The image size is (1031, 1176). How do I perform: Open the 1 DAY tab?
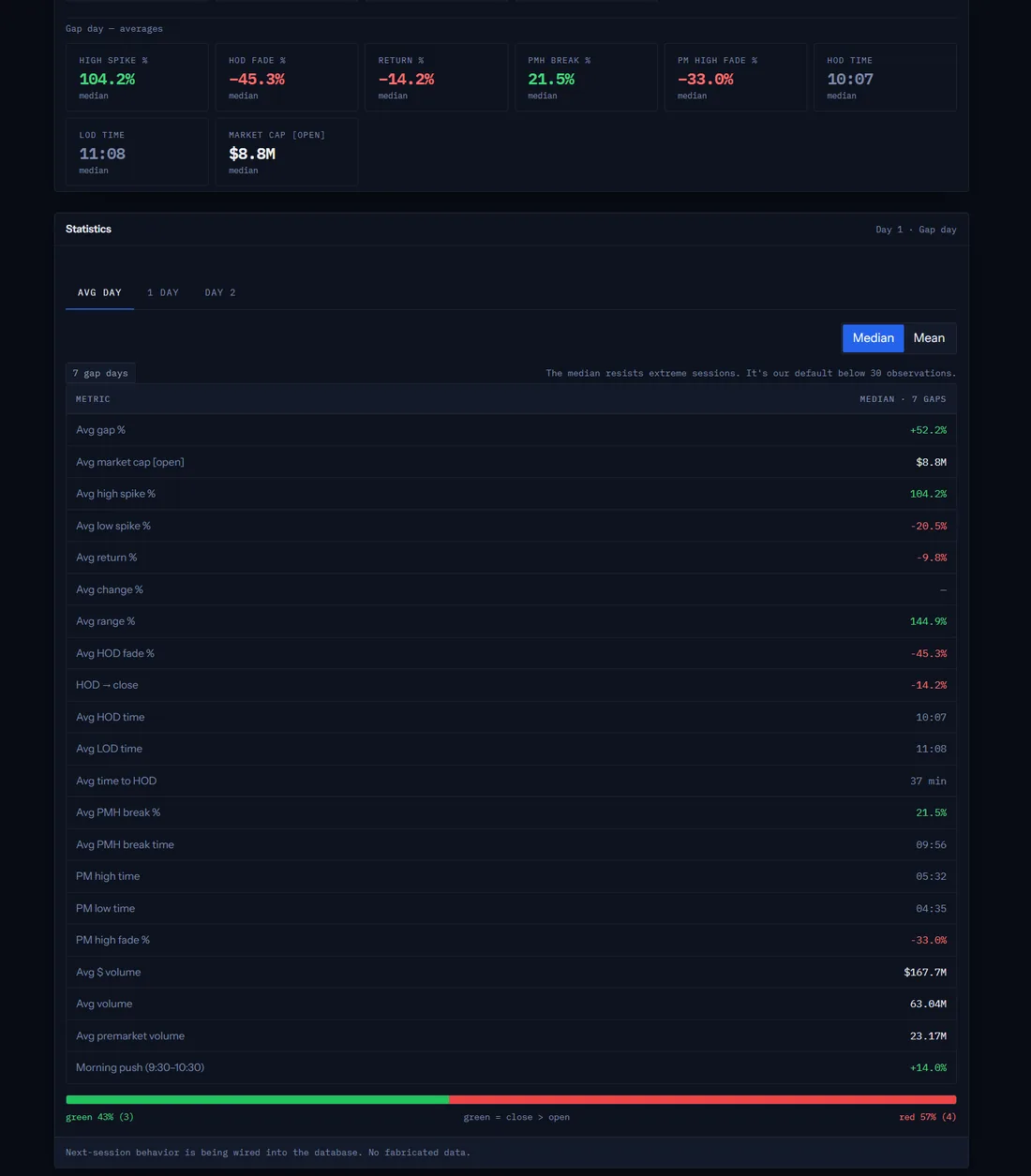[x=163, y=292]
